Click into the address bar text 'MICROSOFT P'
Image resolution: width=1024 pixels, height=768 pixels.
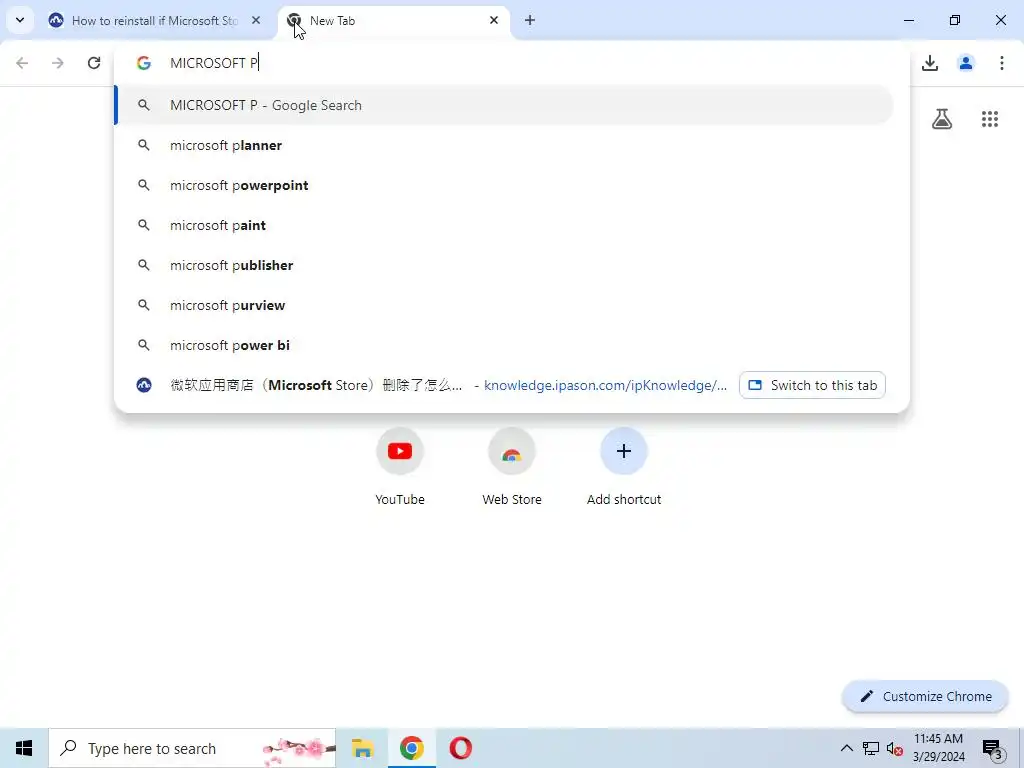(x=214, y=63)
